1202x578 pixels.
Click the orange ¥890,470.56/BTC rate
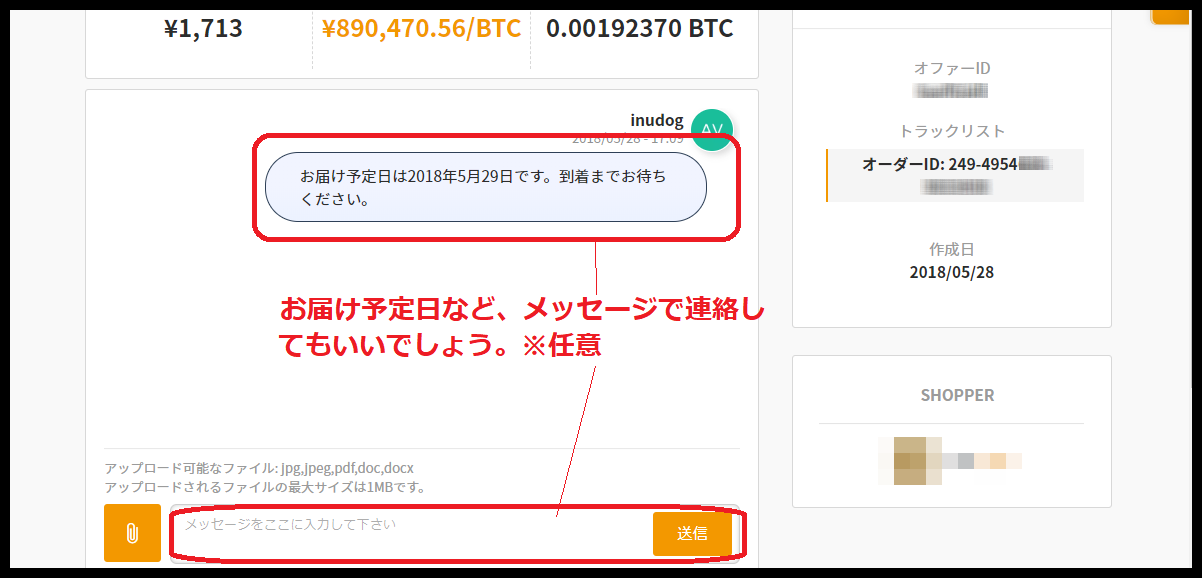(421, 28)
